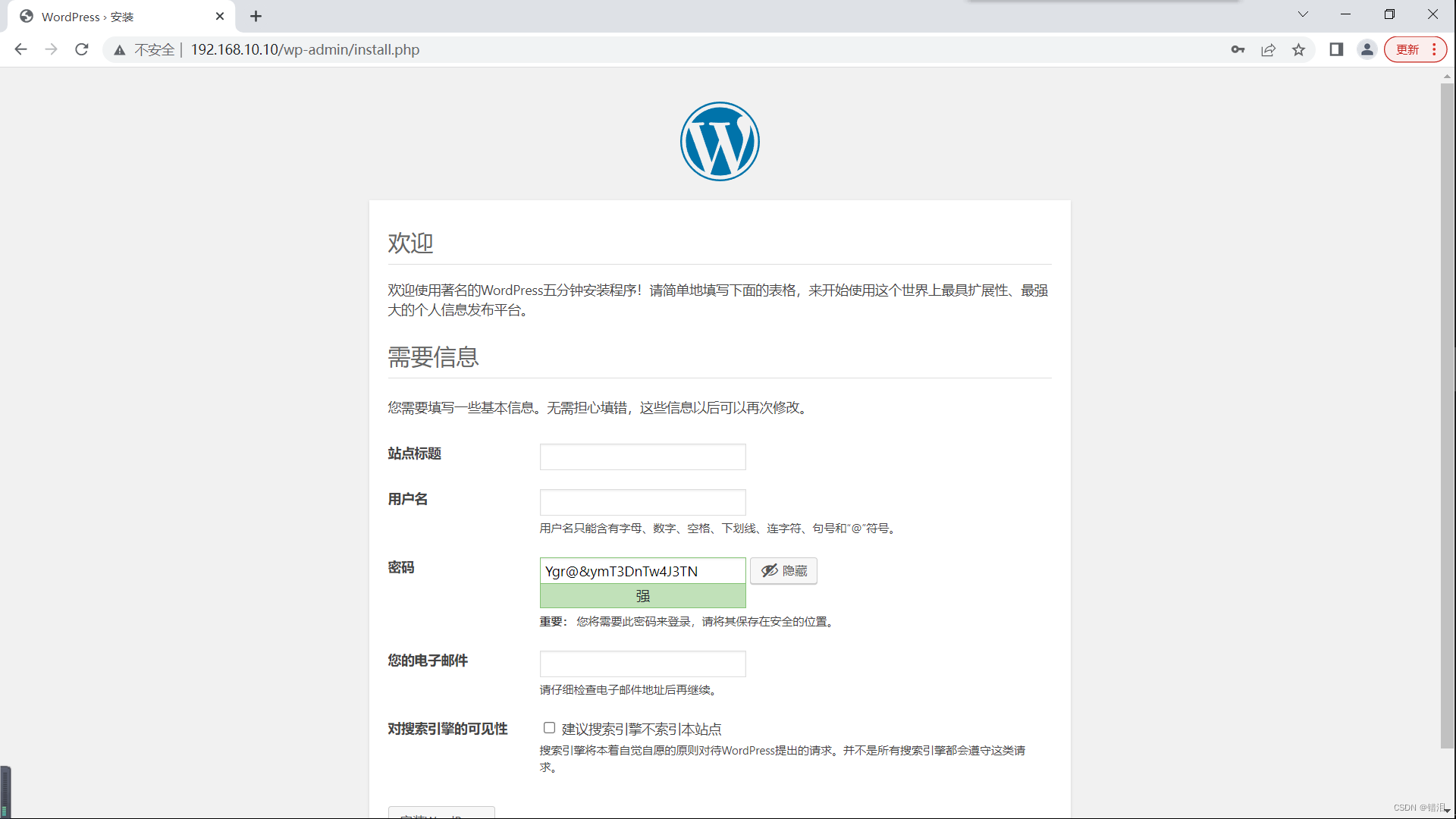Focus the 您的电子邮件 input field
Viewport: 1456px width, 819px height.
tap(642, 664)
